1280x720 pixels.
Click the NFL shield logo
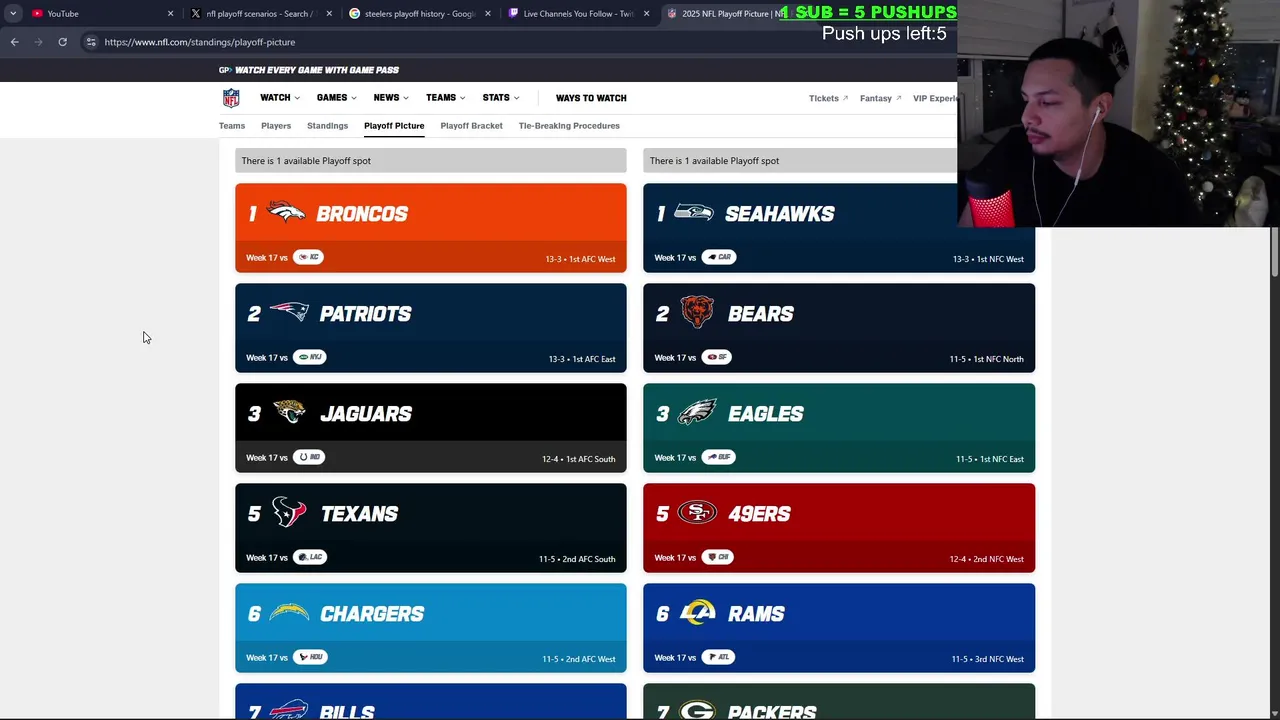(231, 98)
